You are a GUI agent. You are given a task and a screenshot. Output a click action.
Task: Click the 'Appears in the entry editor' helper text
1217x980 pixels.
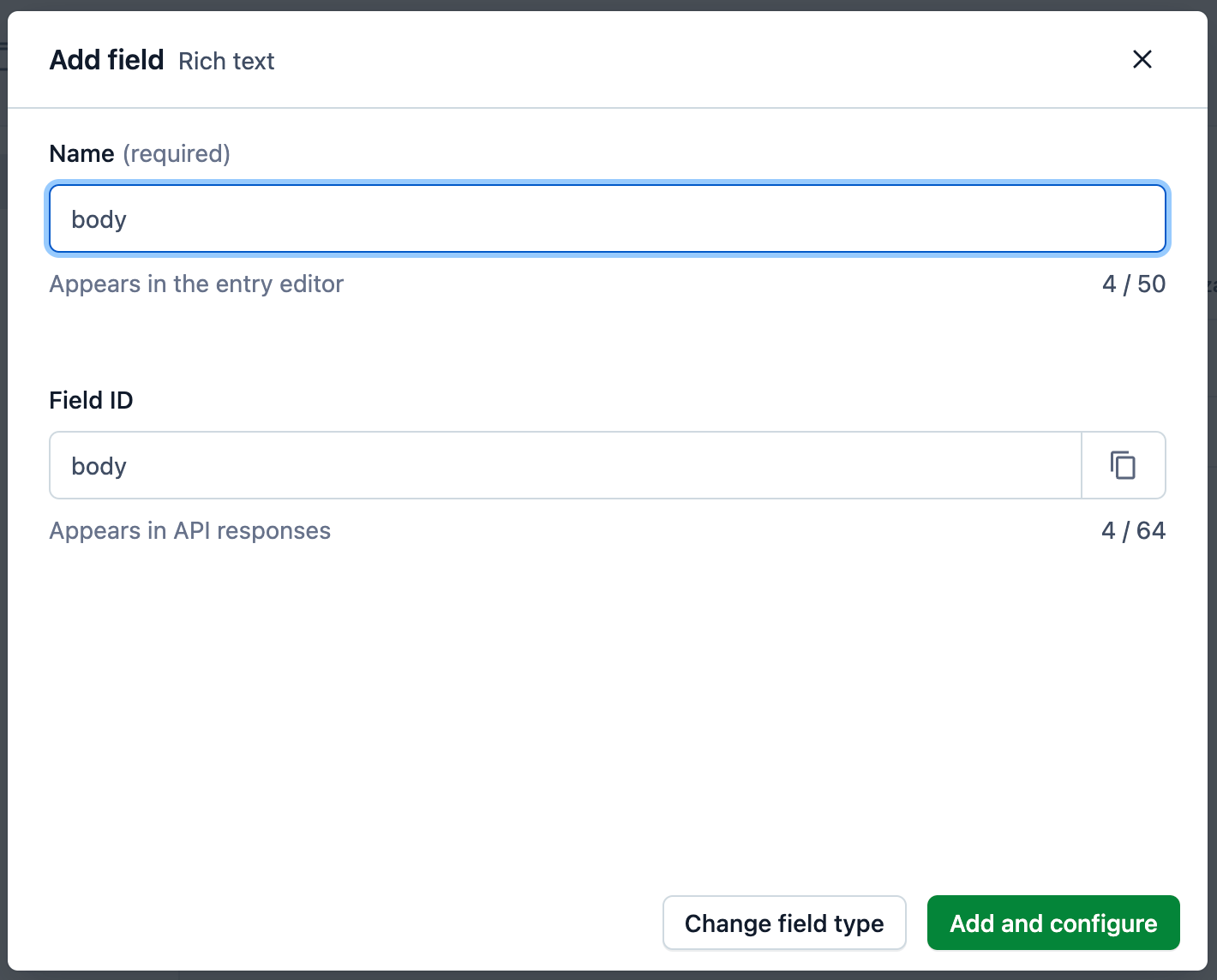tap(196, 284)
